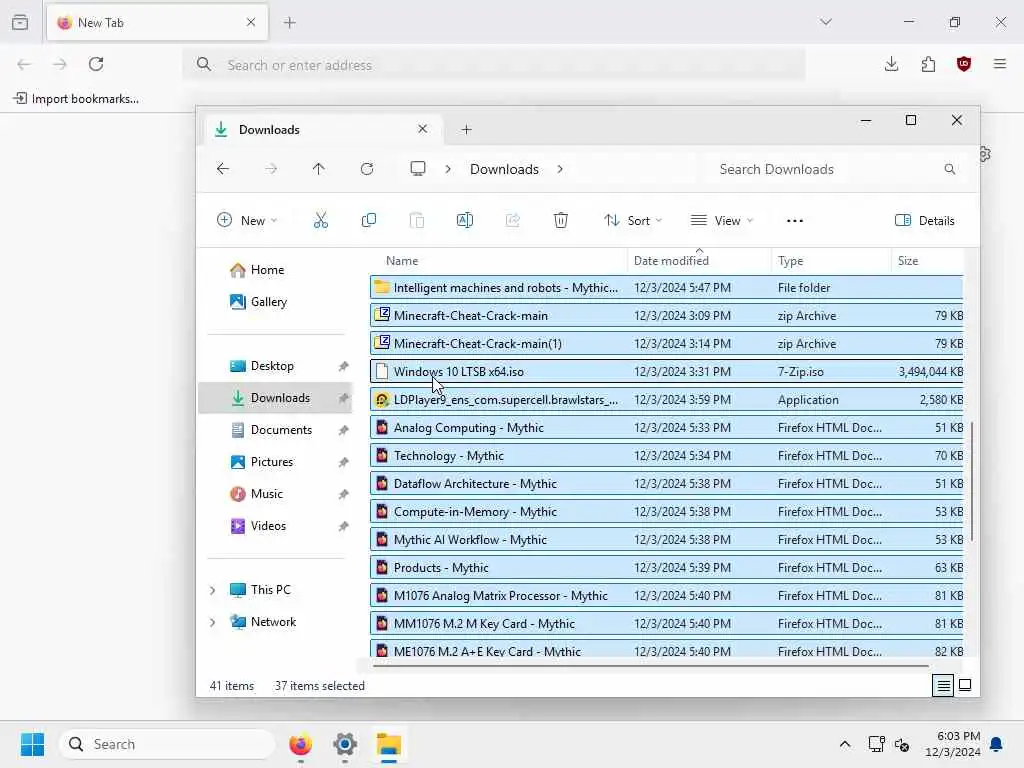Open a new Firefox tab
Screen dimensions: 1024x768
pyautogui.click(x=290, y=23)
